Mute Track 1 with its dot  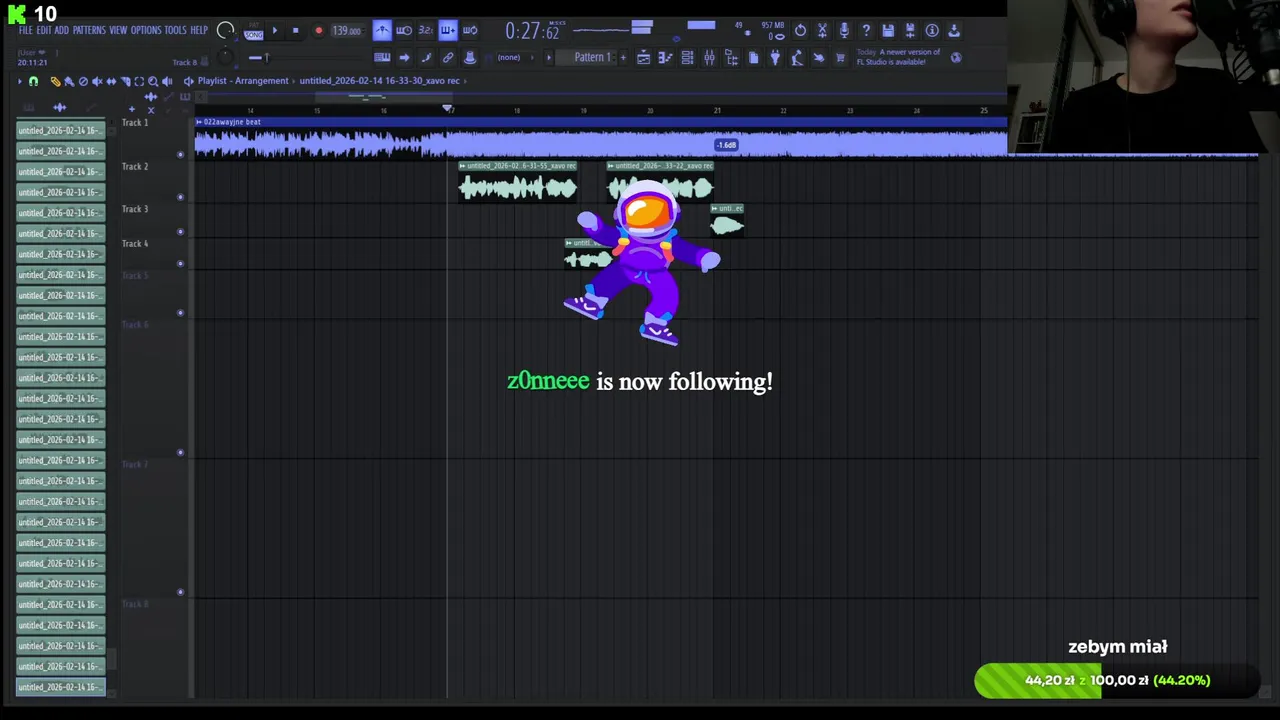(180, 154)
